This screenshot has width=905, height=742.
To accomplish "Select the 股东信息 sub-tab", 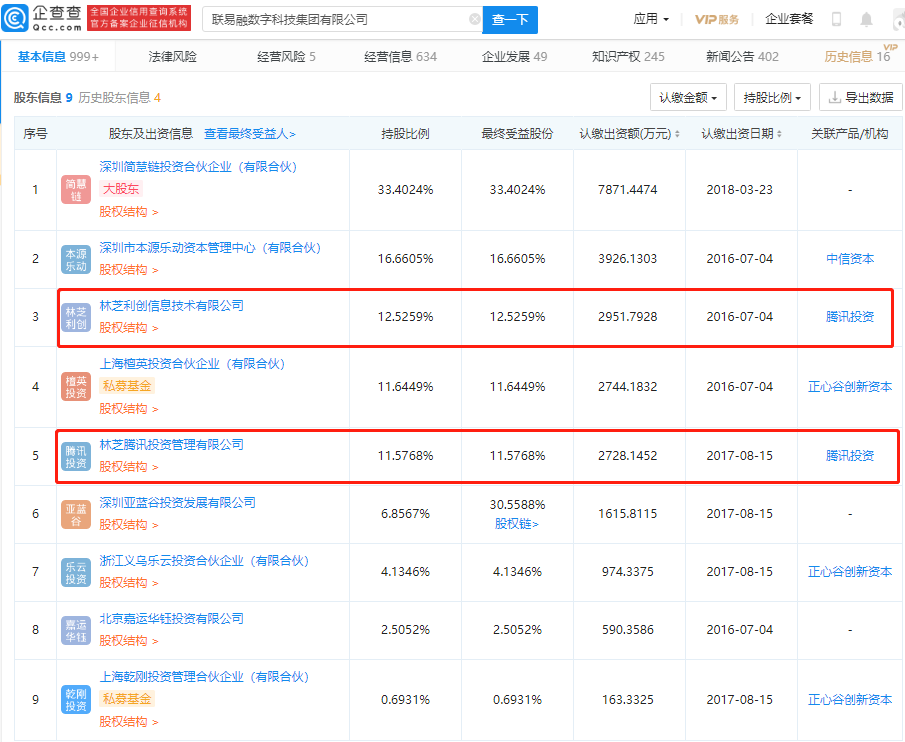I will click(43, 98).
